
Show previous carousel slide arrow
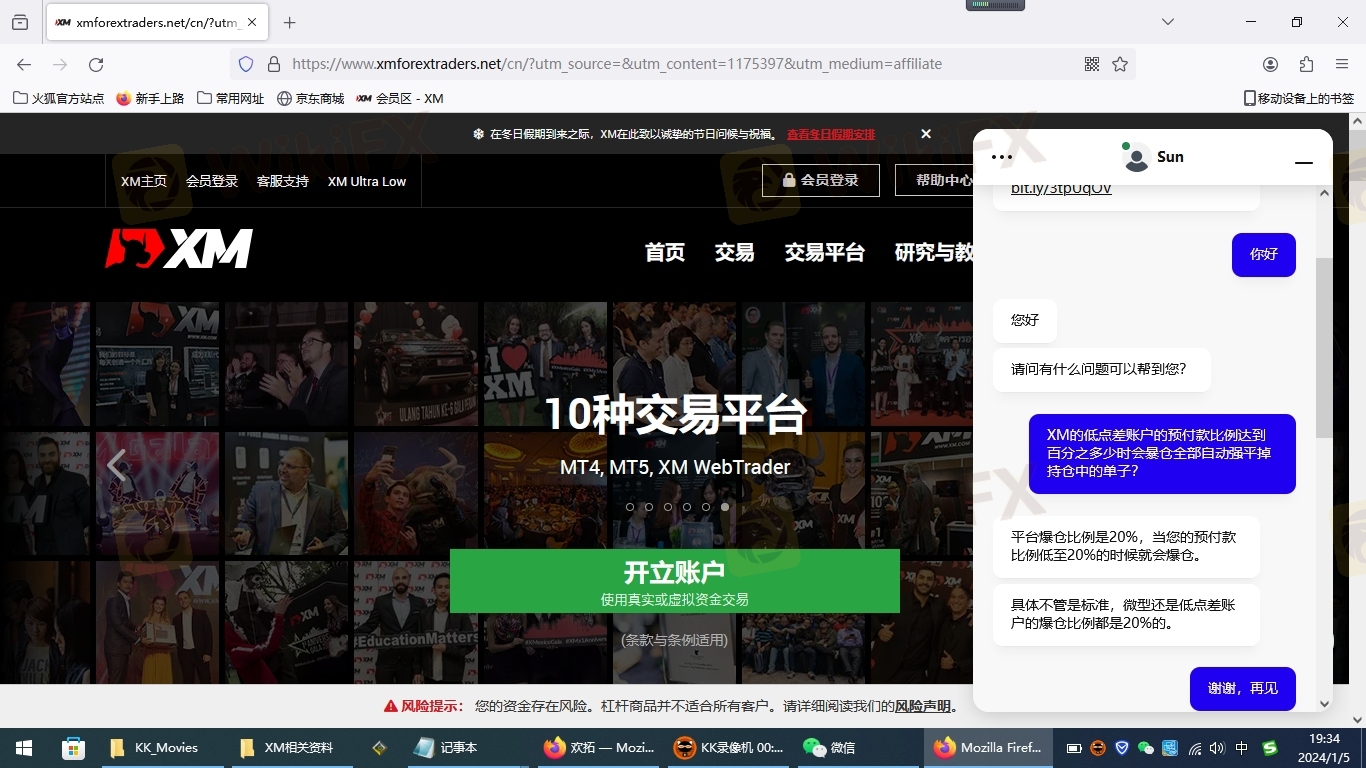(117, 465)
